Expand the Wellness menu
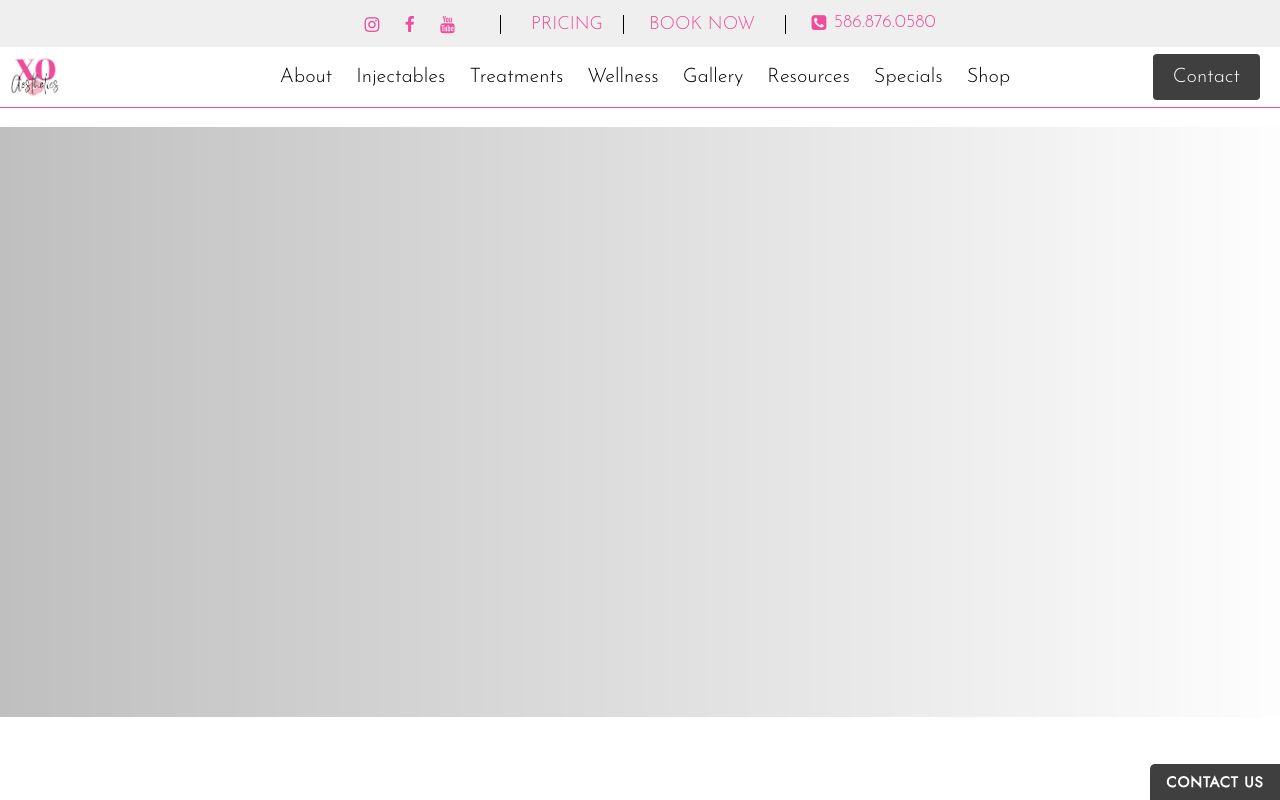 [623, 77]
